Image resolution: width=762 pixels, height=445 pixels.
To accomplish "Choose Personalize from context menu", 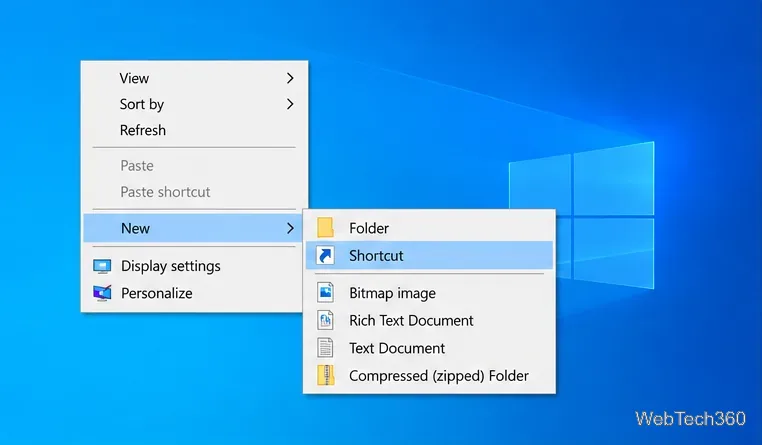I will coord(194,293).
